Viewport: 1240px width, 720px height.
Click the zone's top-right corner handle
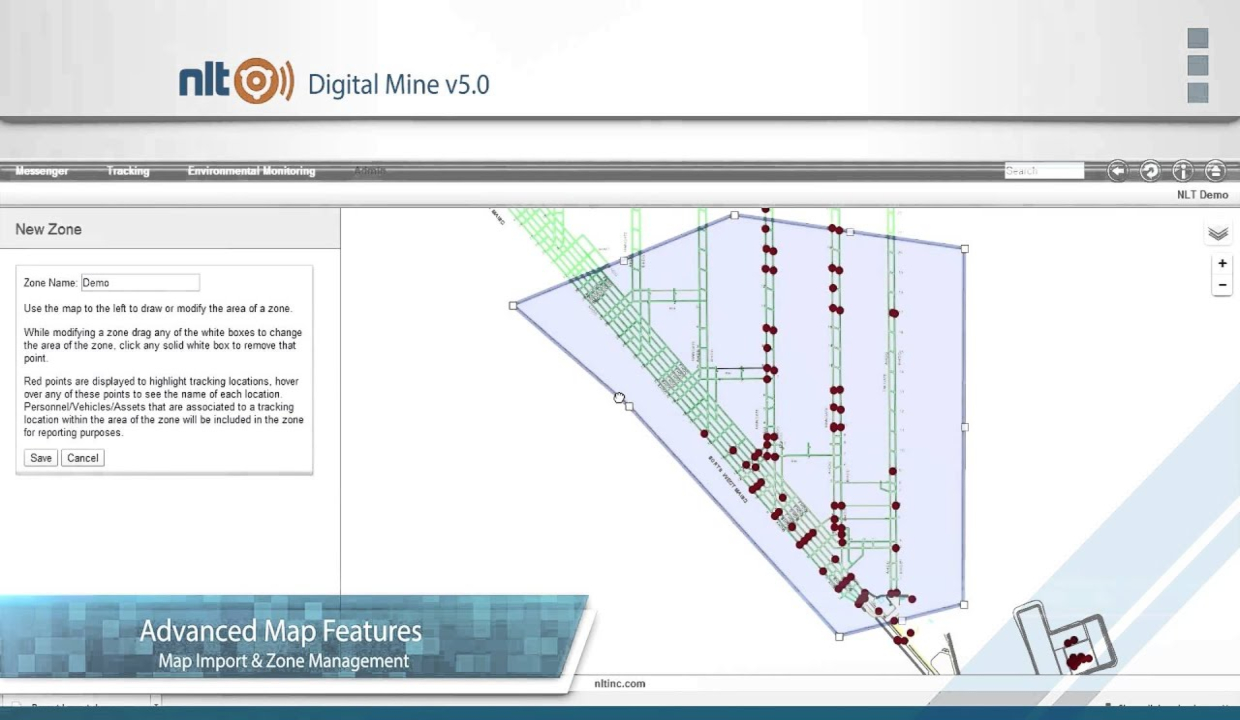965,248
